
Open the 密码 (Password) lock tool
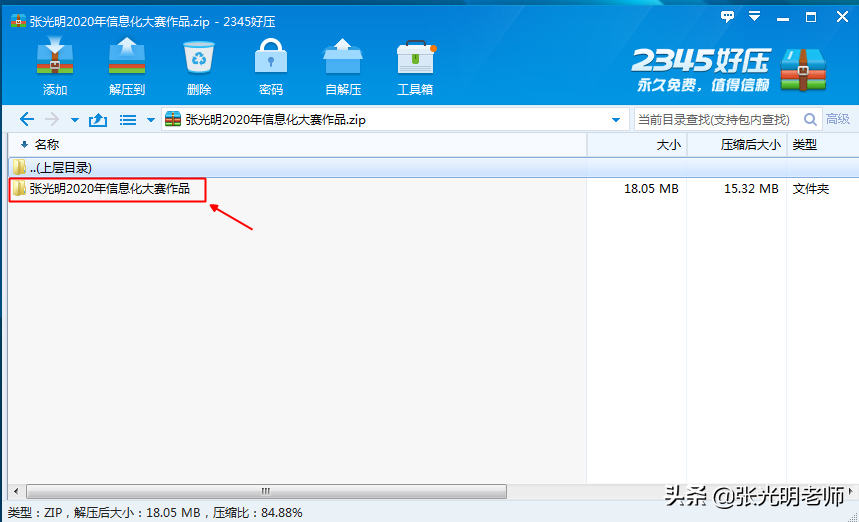(x=271, y=56)
